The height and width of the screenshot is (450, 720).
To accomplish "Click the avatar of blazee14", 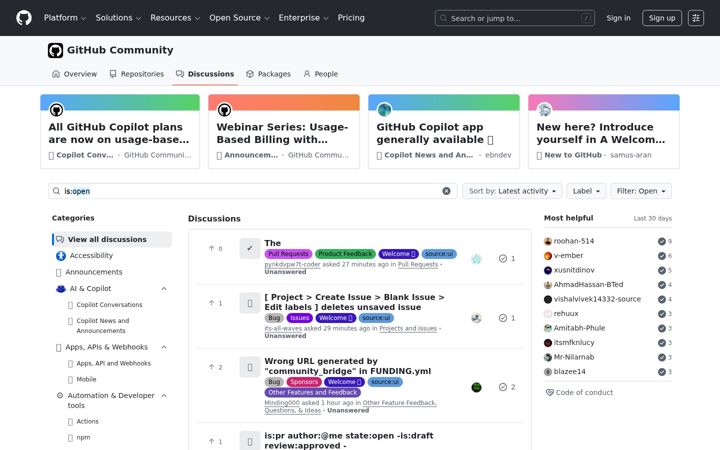I will click(548, 372).
